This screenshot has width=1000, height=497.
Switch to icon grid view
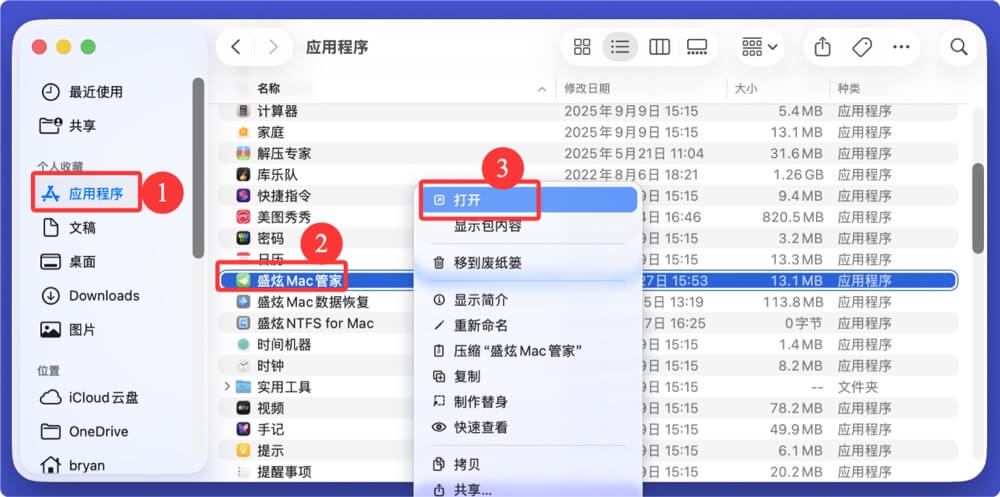pyautogui.click(x=582, y=47)
